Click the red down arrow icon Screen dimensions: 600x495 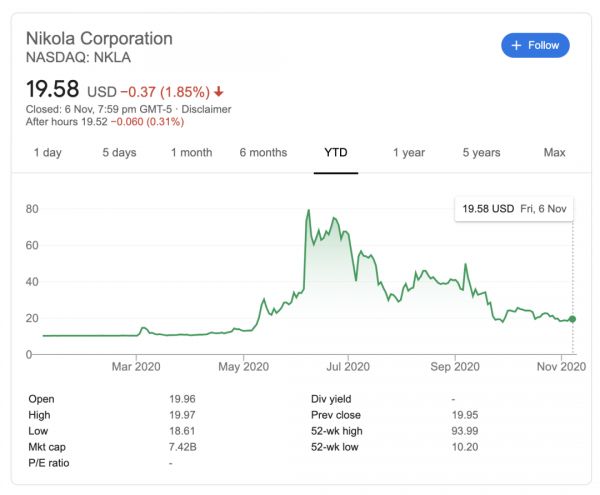[218, 91]
